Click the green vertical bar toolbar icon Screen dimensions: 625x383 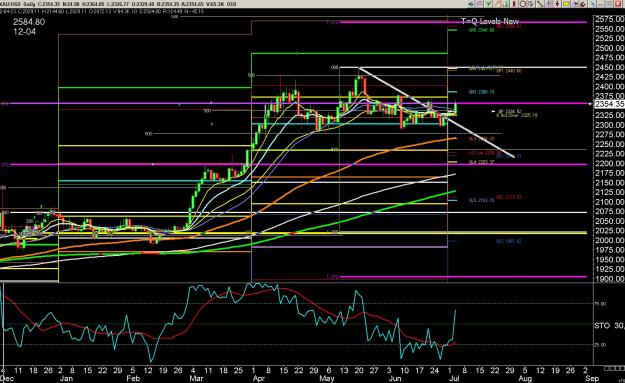(506, 4)
